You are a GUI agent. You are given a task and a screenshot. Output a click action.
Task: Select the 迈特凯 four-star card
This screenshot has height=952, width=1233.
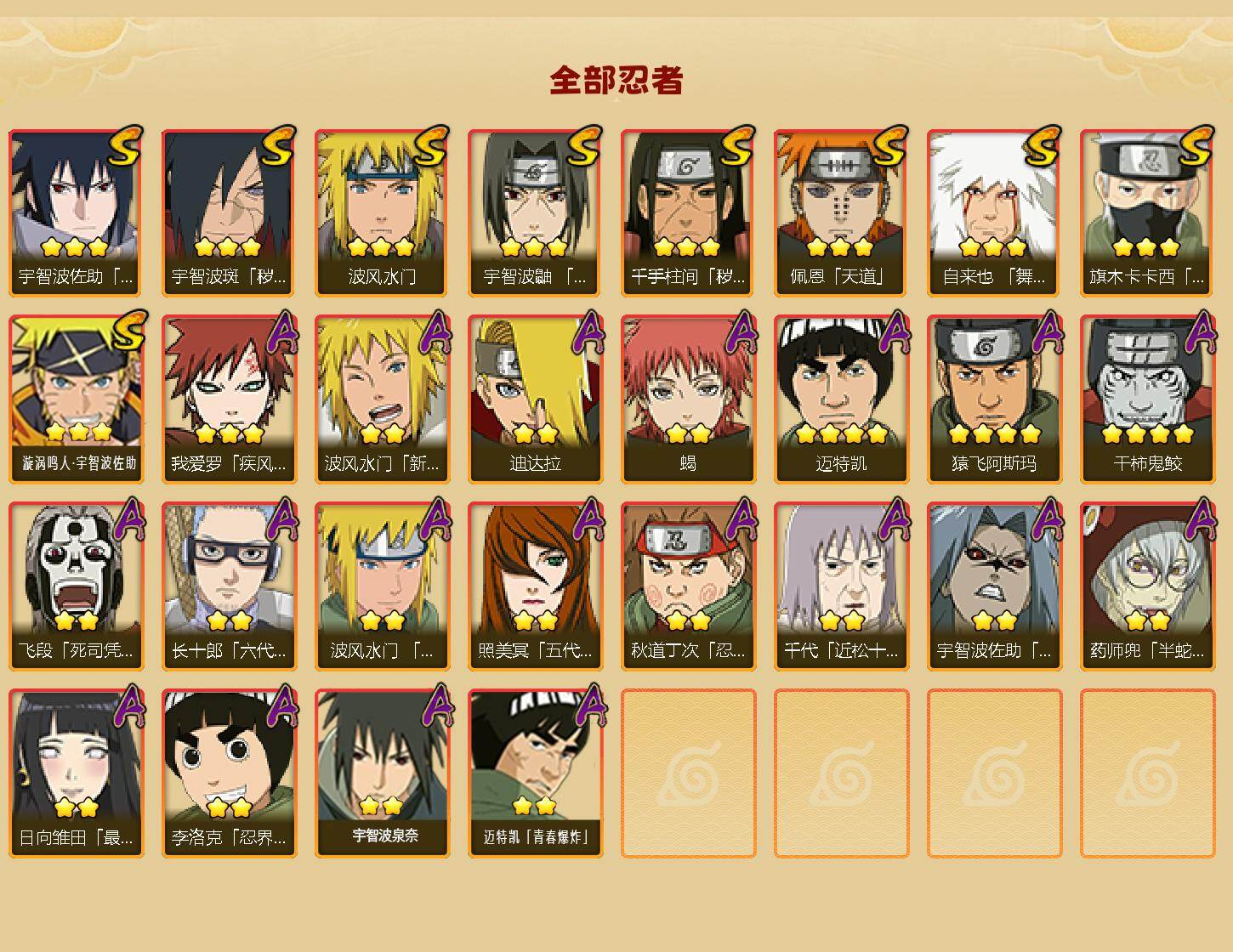point(841,399)
